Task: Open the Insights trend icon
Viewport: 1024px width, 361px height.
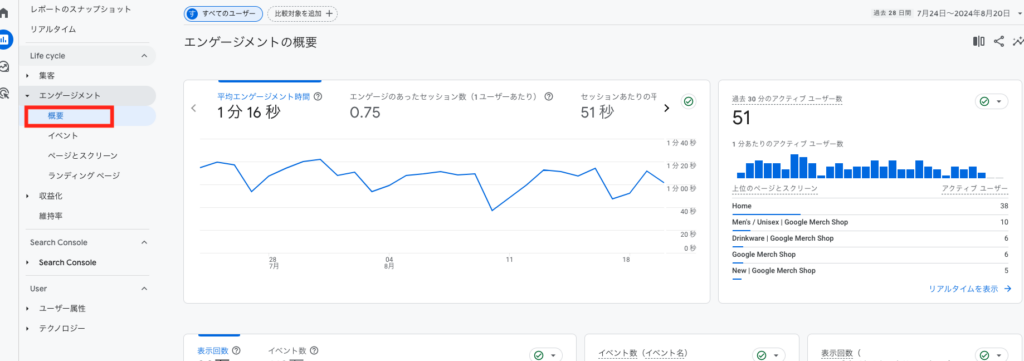Action: point(1018,41)
